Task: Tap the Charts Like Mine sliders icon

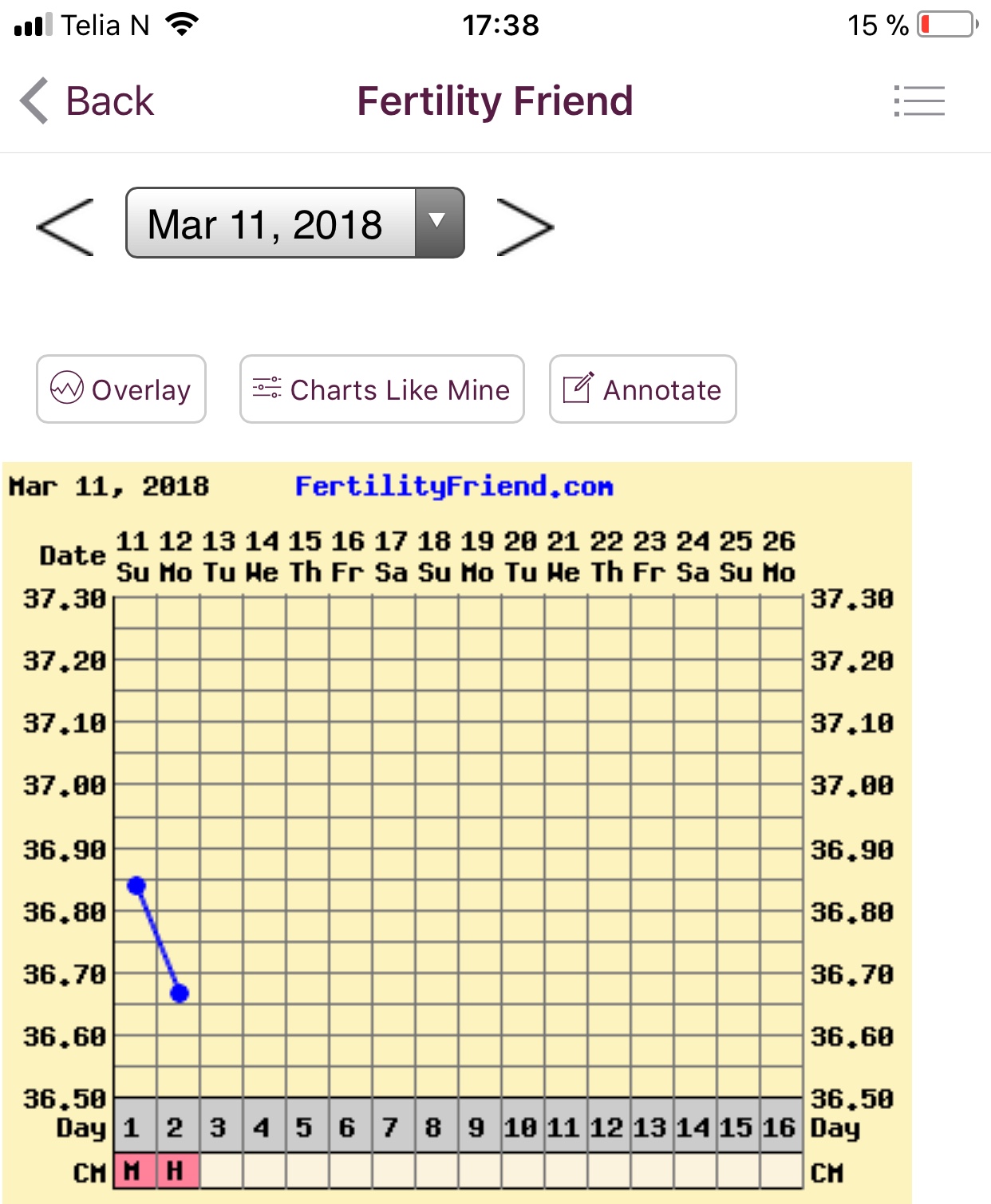Action: 267,389
